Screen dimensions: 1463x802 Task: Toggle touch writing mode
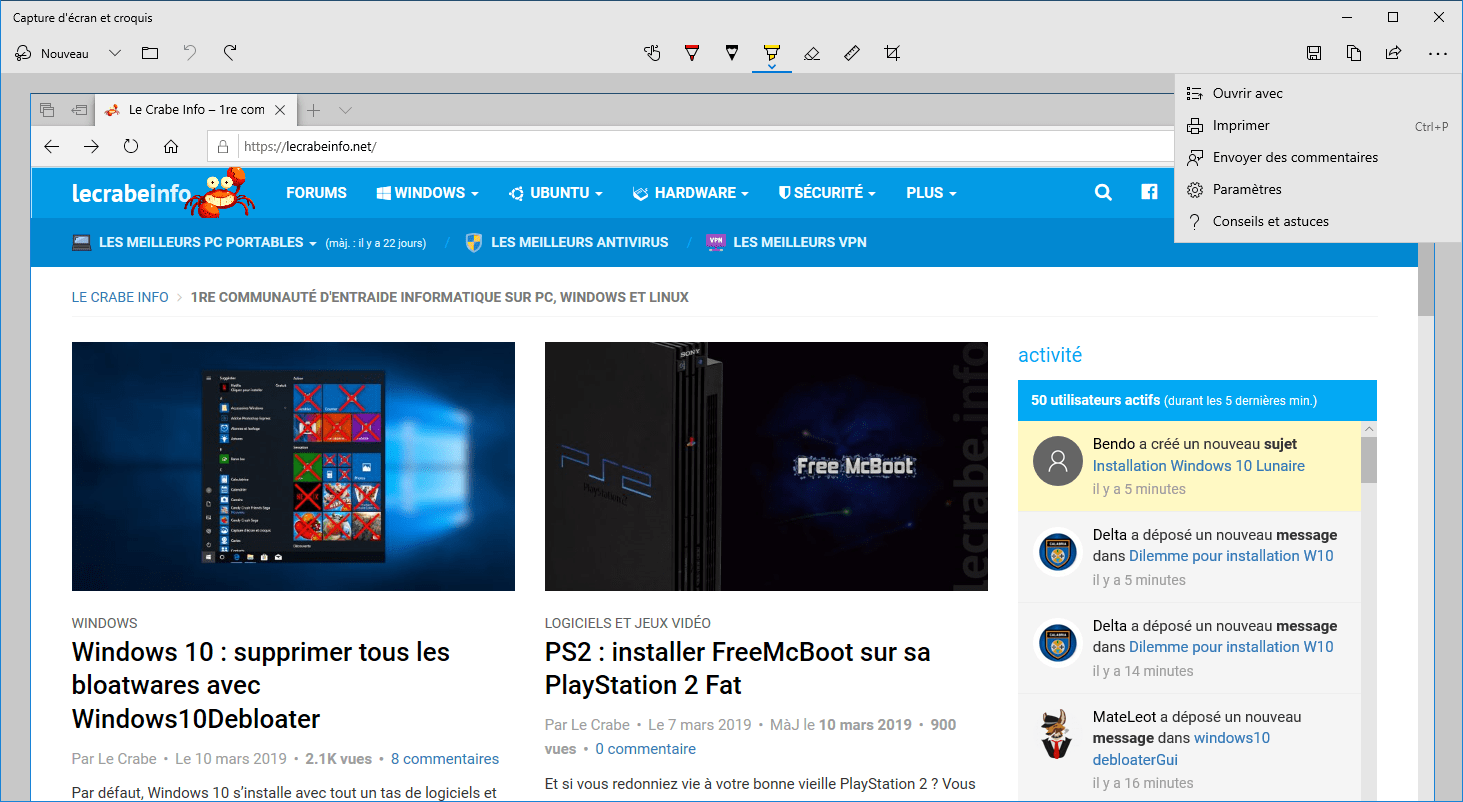pos(652,53)
